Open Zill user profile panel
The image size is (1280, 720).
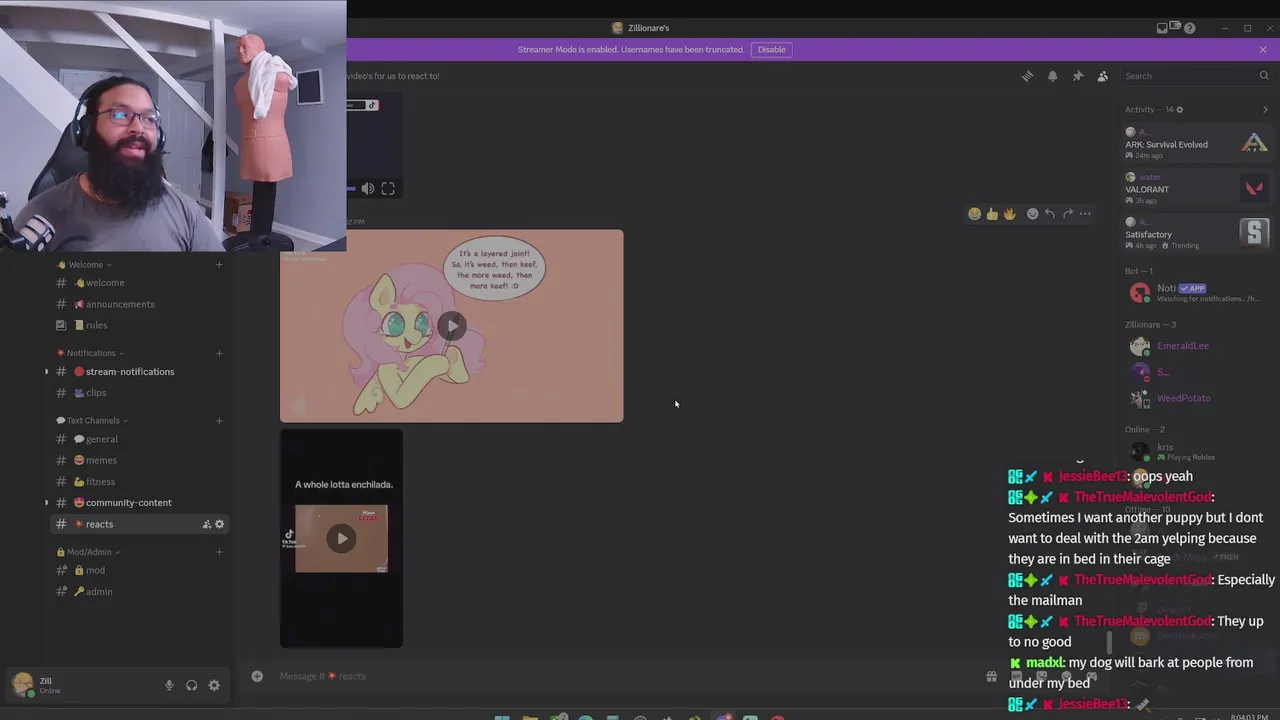[x=80, y=685]
